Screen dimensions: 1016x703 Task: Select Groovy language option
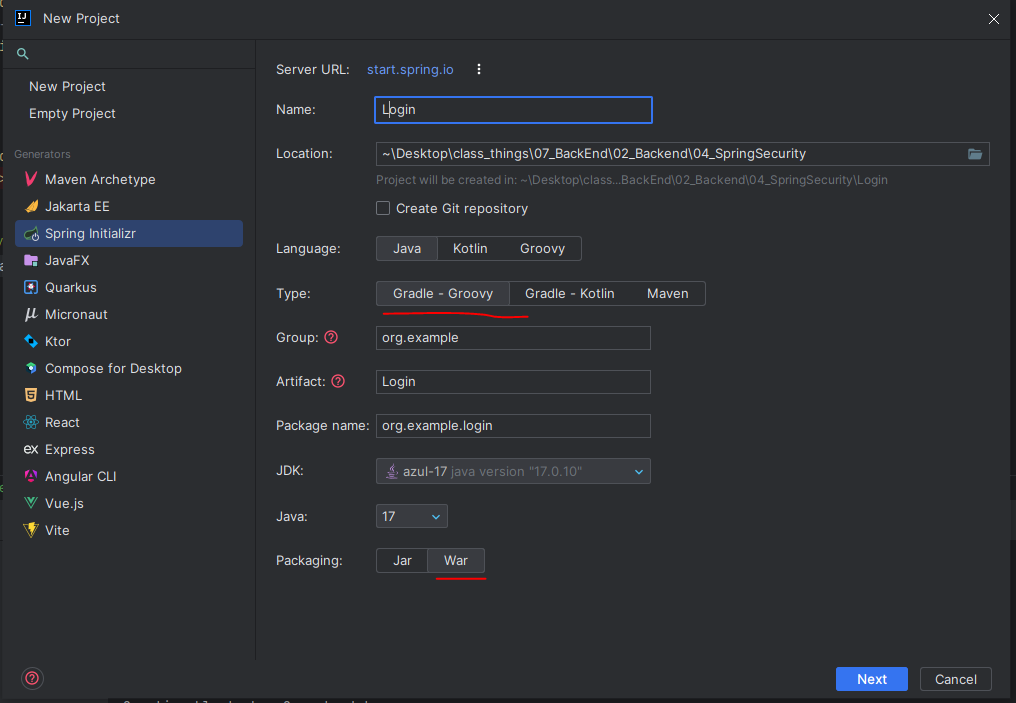tap(542, 248)
